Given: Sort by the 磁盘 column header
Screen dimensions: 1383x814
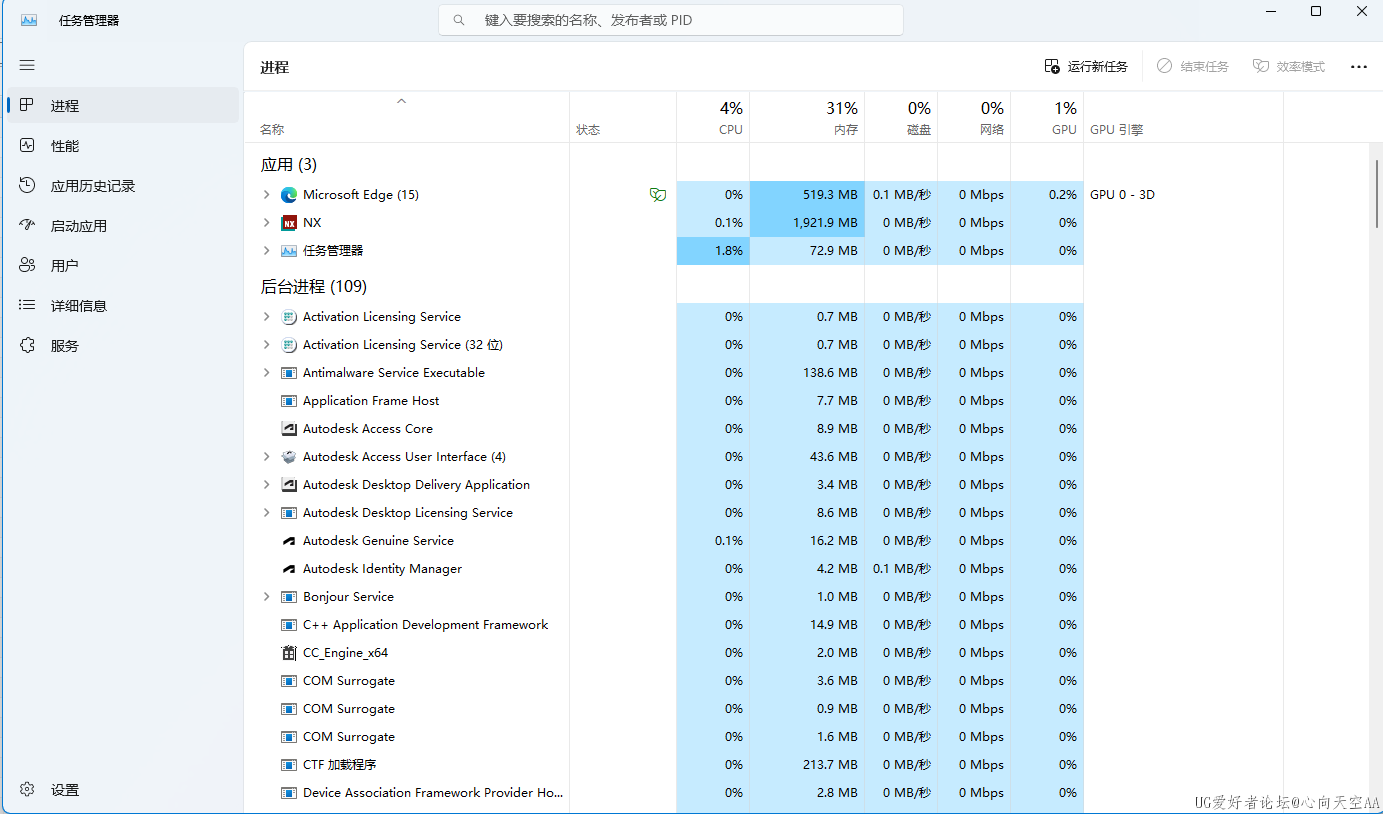Looking at the screenshot, I should coord(901,117).
